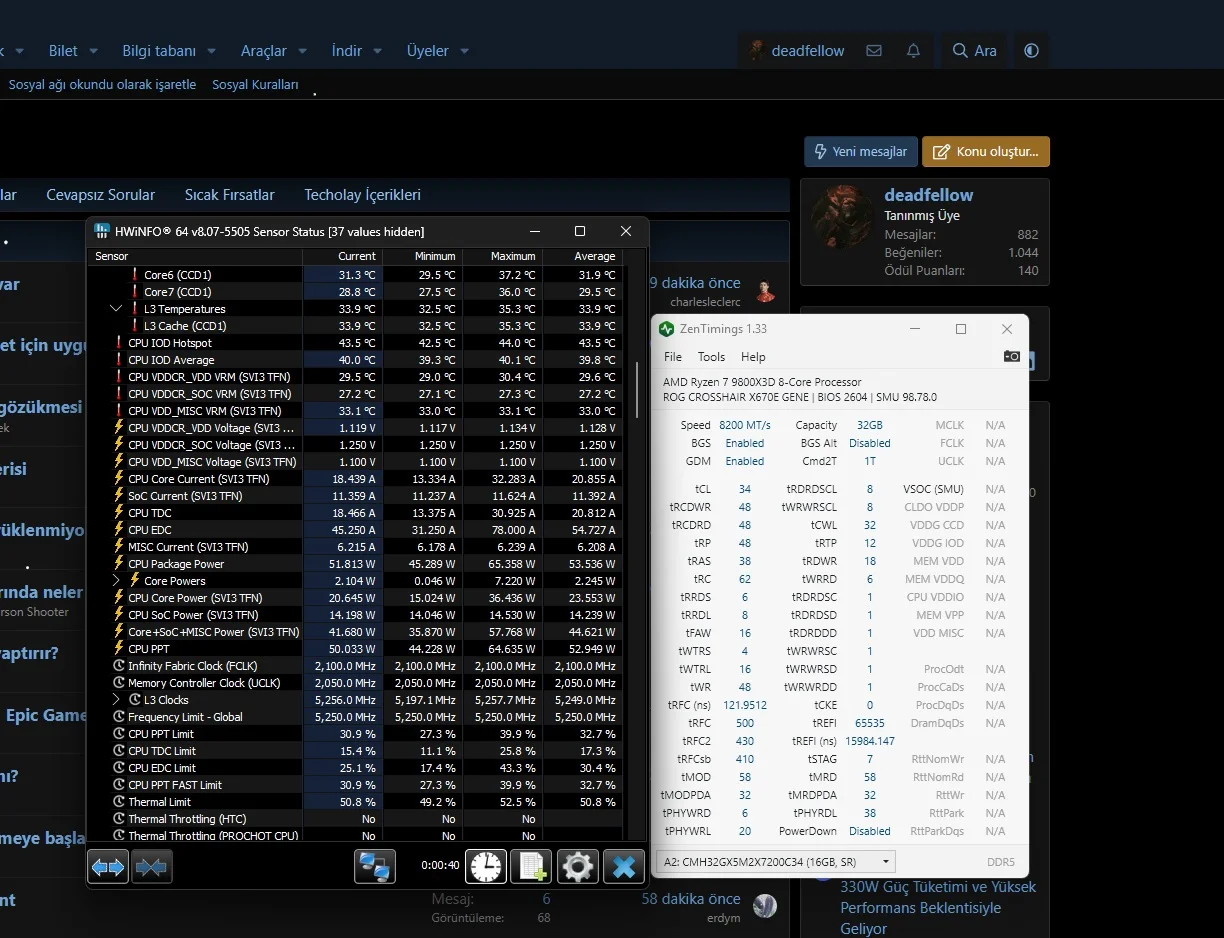The height and width of the screenshot is (938, 1224).
Task: Start HWiNFO logging with document-plus icon
Action: (531, 866)
